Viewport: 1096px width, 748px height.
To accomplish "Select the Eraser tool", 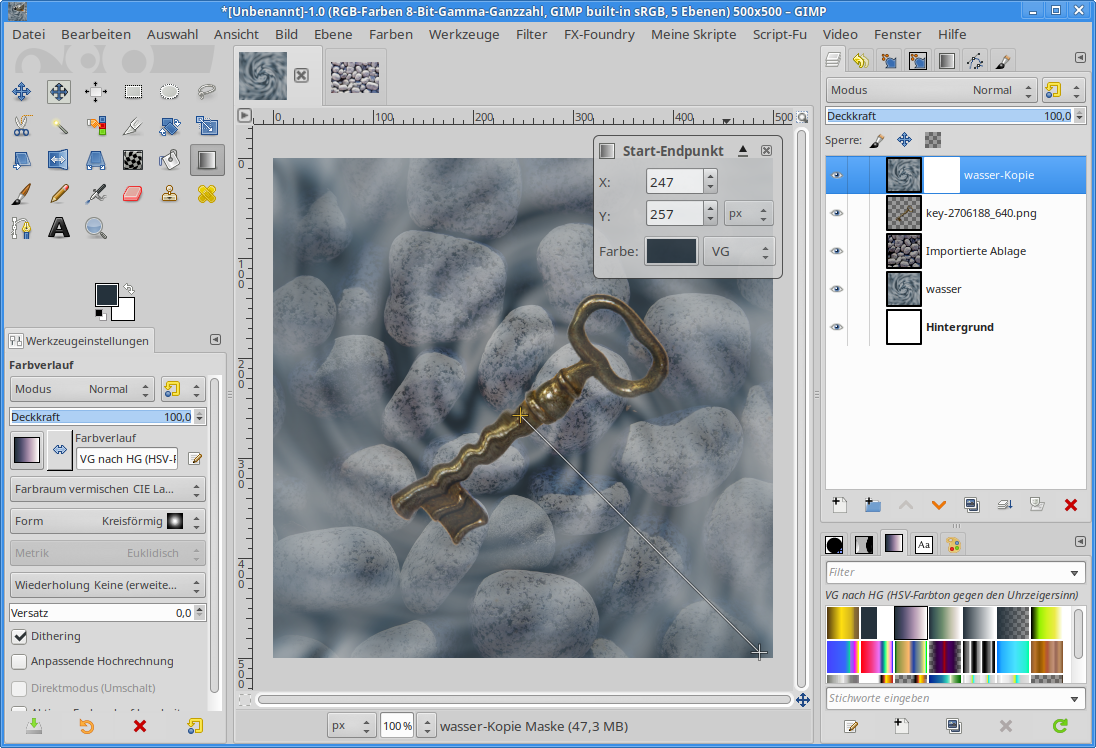I will point(133,194).
